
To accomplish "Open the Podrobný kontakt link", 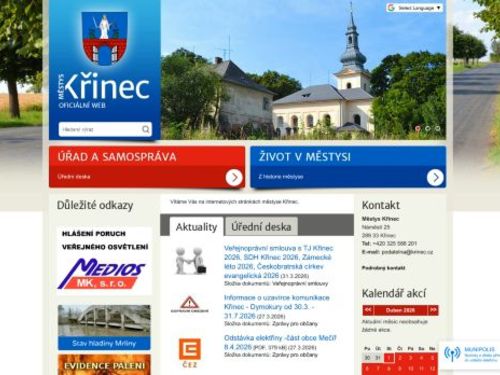I will point(383,268).
